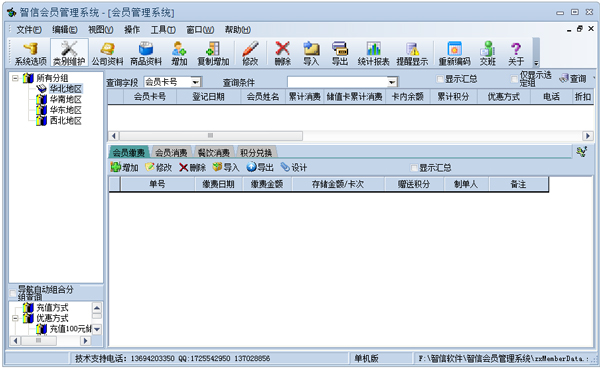This screenshot has width=600, height=368.
Task: Toggle 仅显示选定组 checkbox
Action: [x=514, y=79]
